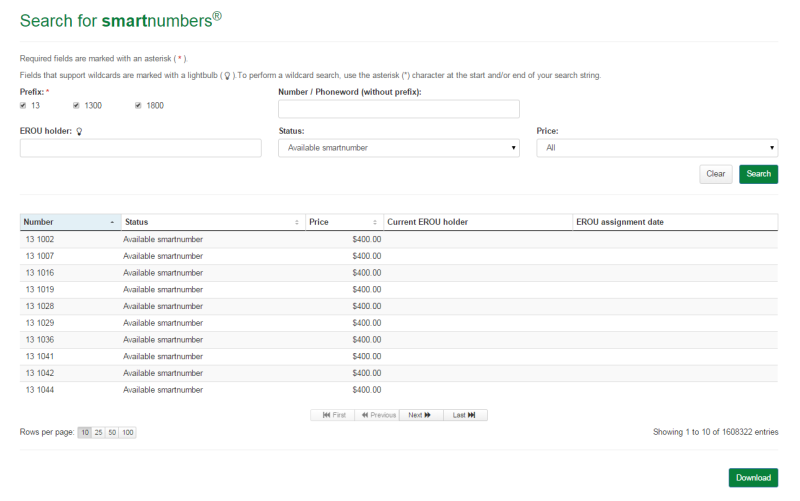Click the entries count text "Showing 1 to 10"
The image size is (800, 501).
(x=681, y=432)
